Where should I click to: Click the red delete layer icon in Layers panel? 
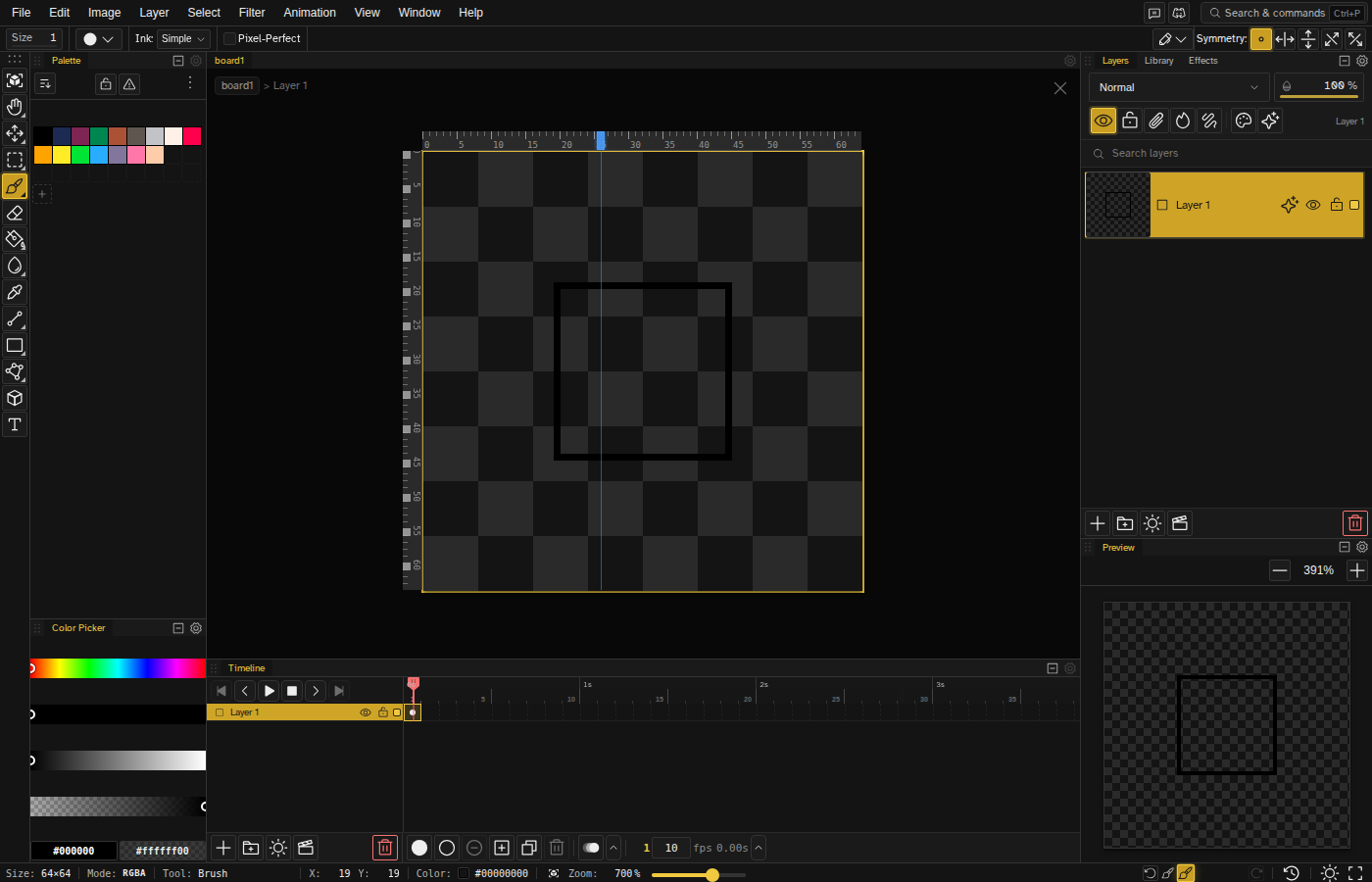pyautogui.click(x=1355, y=523)
